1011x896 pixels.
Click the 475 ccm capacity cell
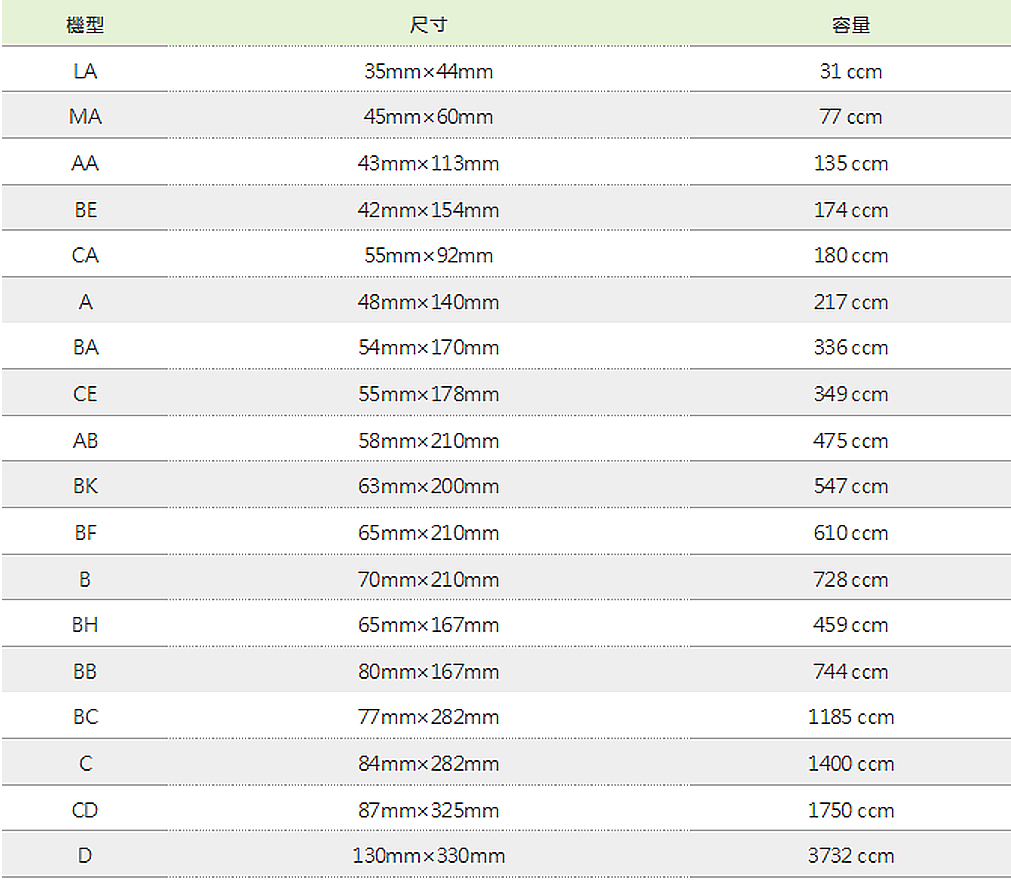[x=850, y=440]
